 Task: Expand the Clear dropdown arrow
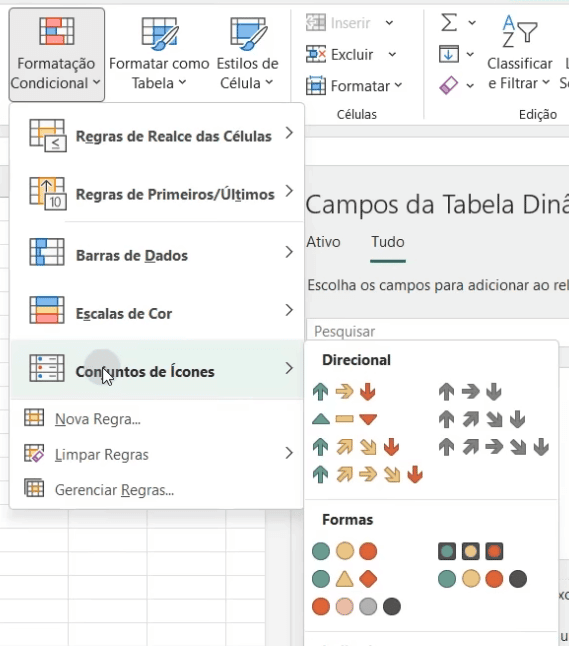pyautogui.click(x=470, y=85)
